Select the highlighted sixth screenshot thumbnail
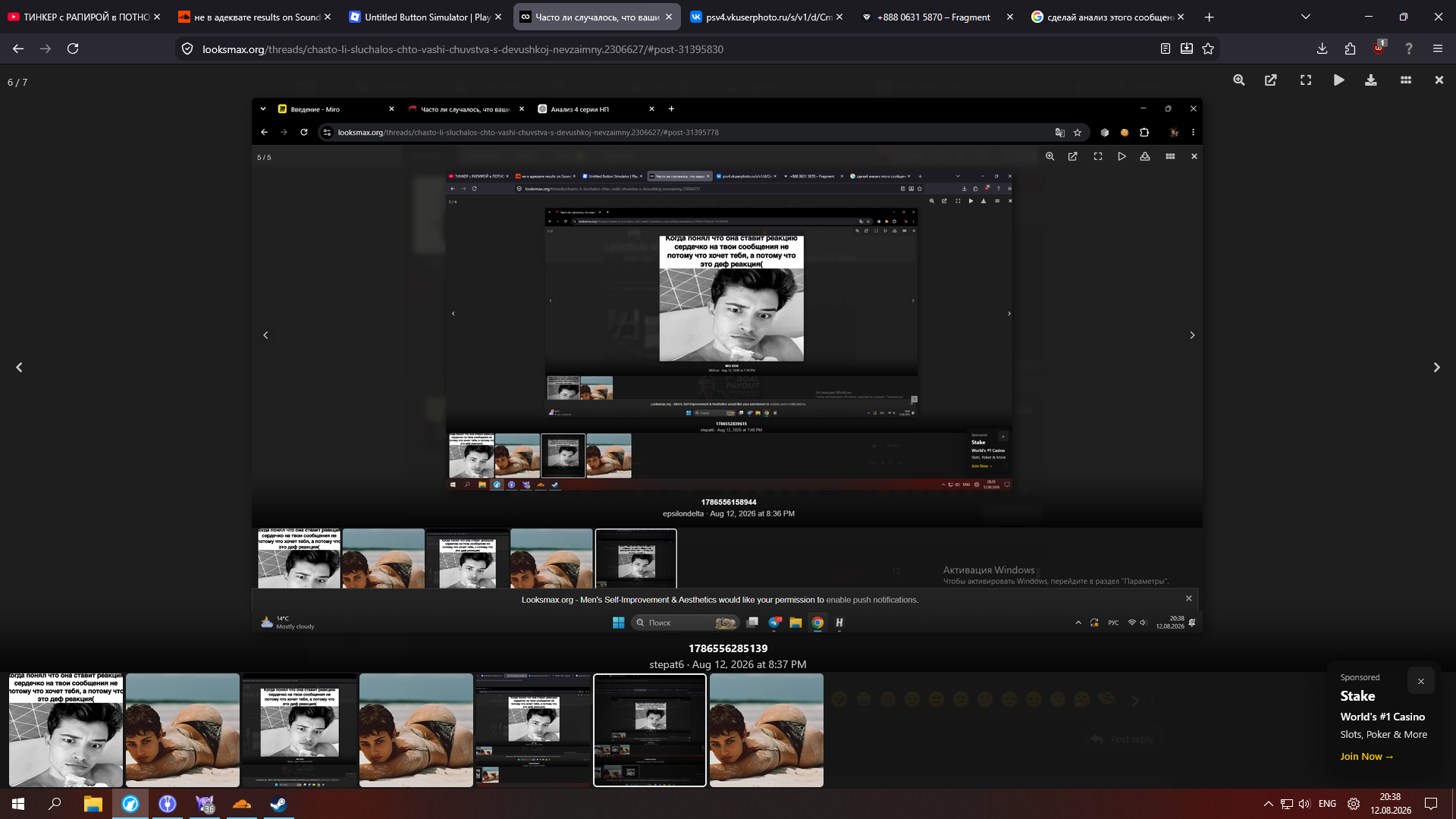Screen dimensions: 1456x819 coord(650,730)
